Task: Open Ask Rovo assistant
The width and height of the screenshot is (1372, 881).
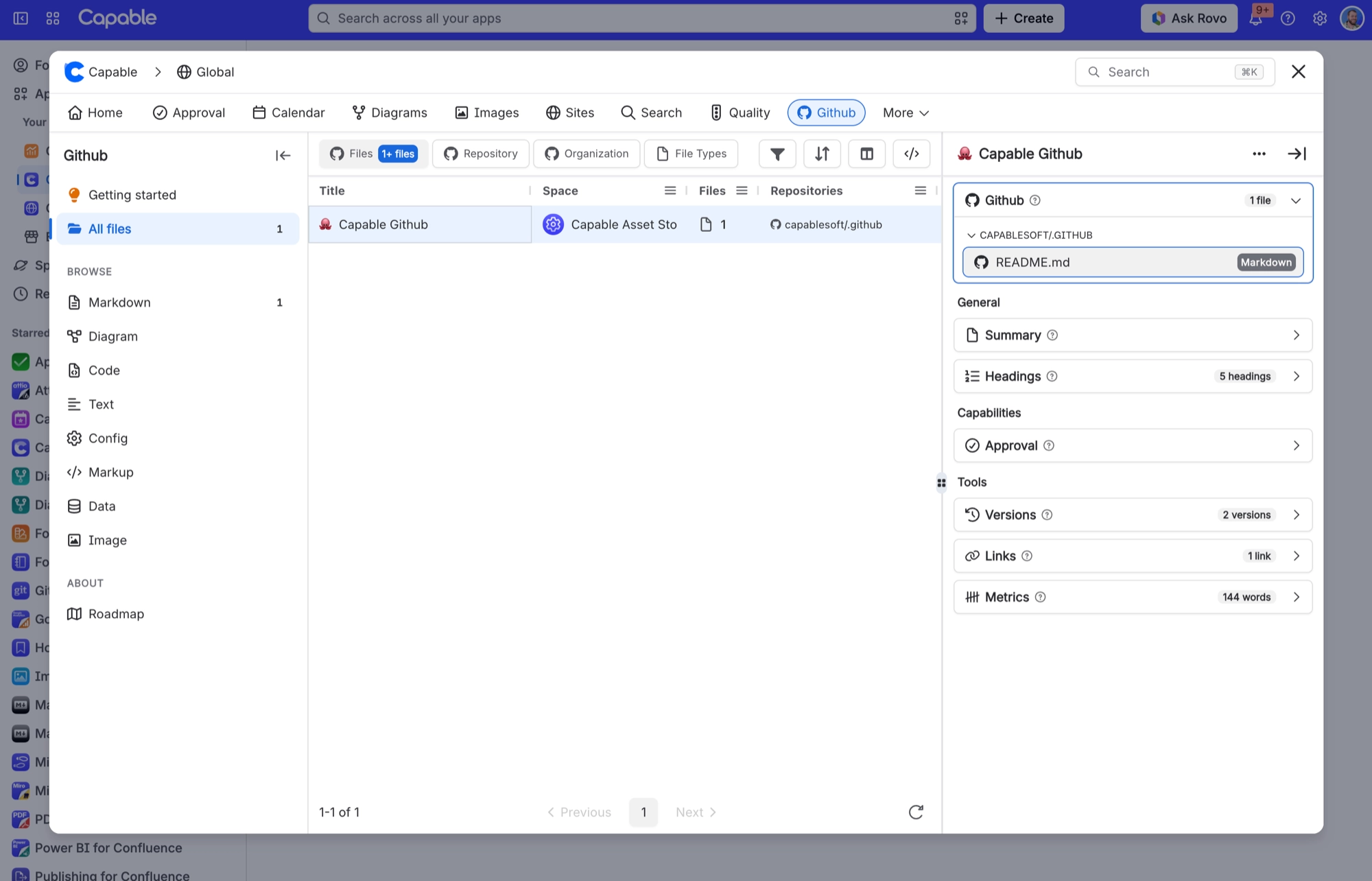Action: 1190,19
